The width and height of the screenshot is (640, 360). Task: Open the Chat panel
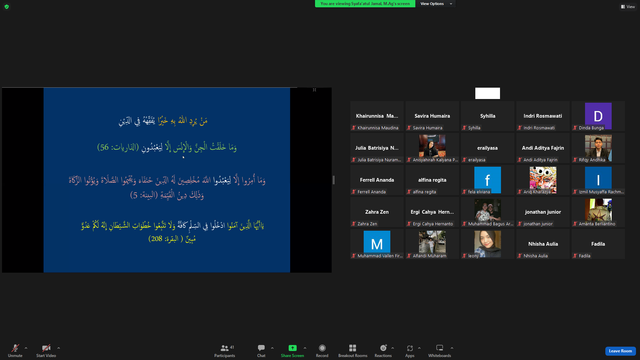point(261,350)
